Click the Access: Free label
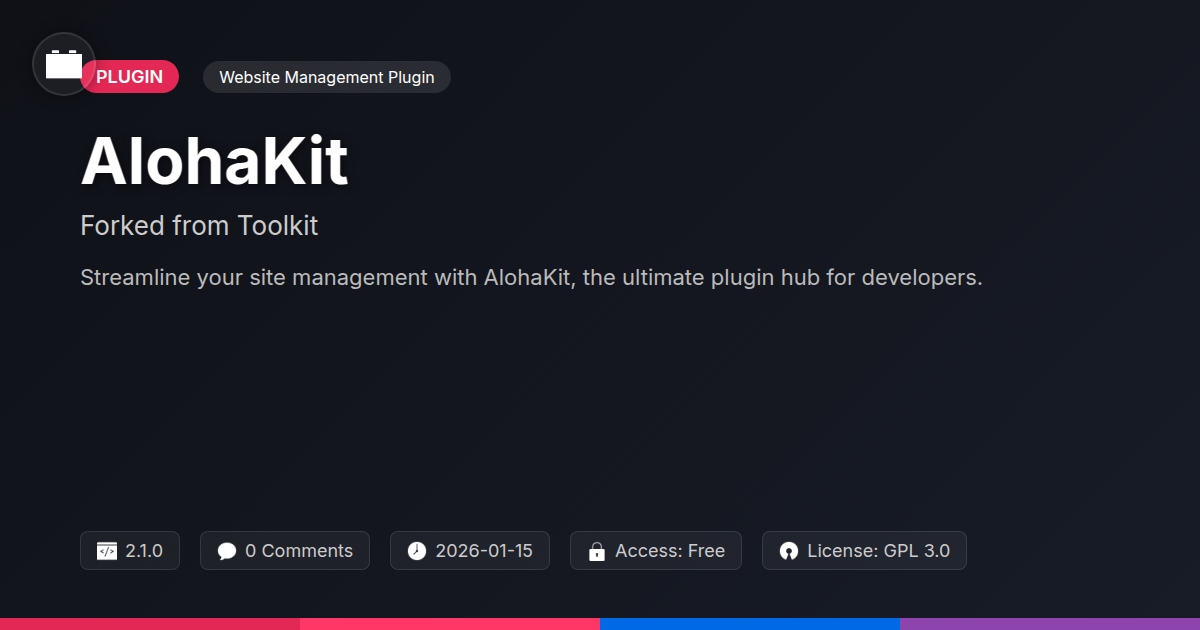This screenshot has height=630, width=1200. pos(670,551)
